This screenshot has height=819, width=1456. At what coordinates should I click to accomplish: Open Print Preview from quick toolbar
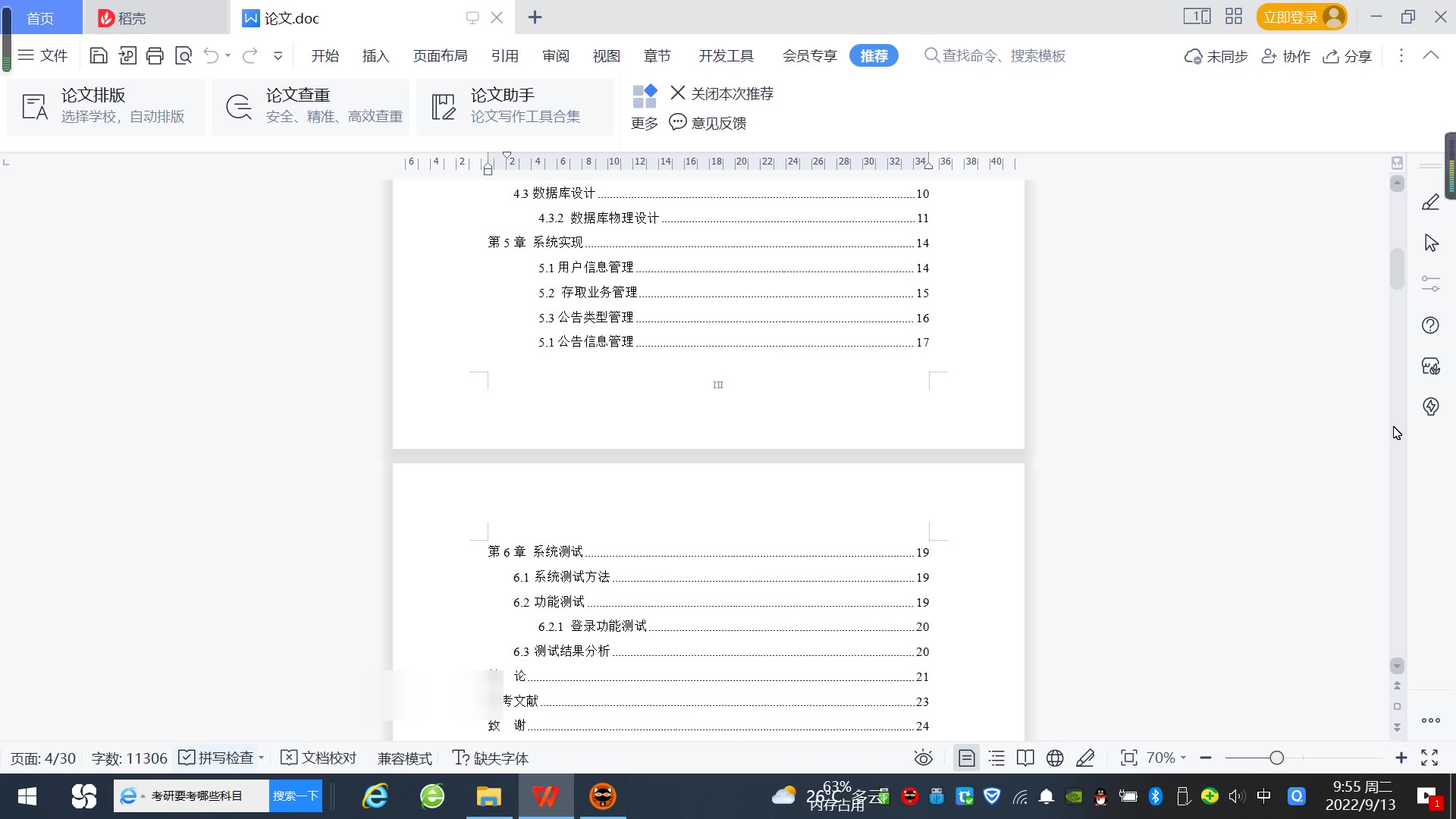point(184,55)
